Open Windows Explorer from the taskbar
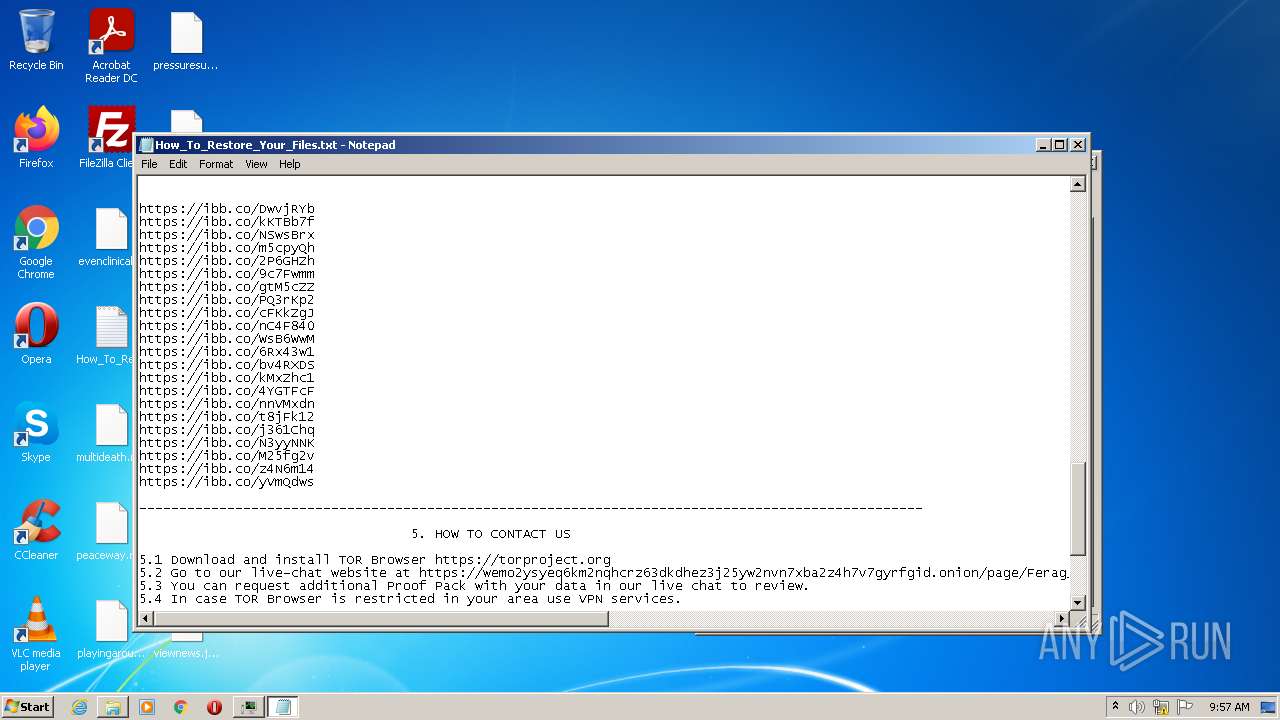The image size is (1280, 720). (113, 707)
